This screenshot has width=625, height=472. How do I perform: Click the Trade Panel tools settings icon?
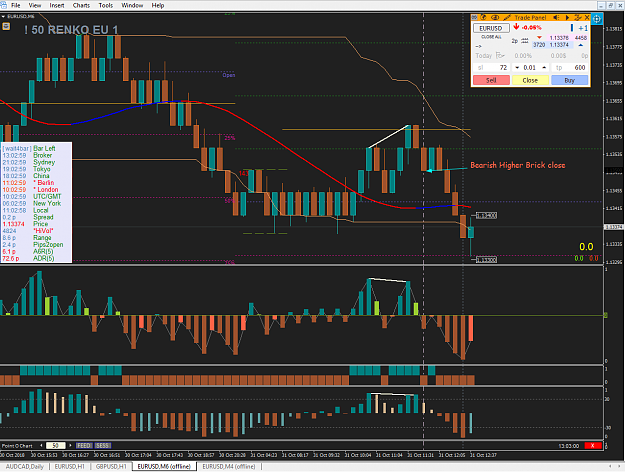pos(578,18)
